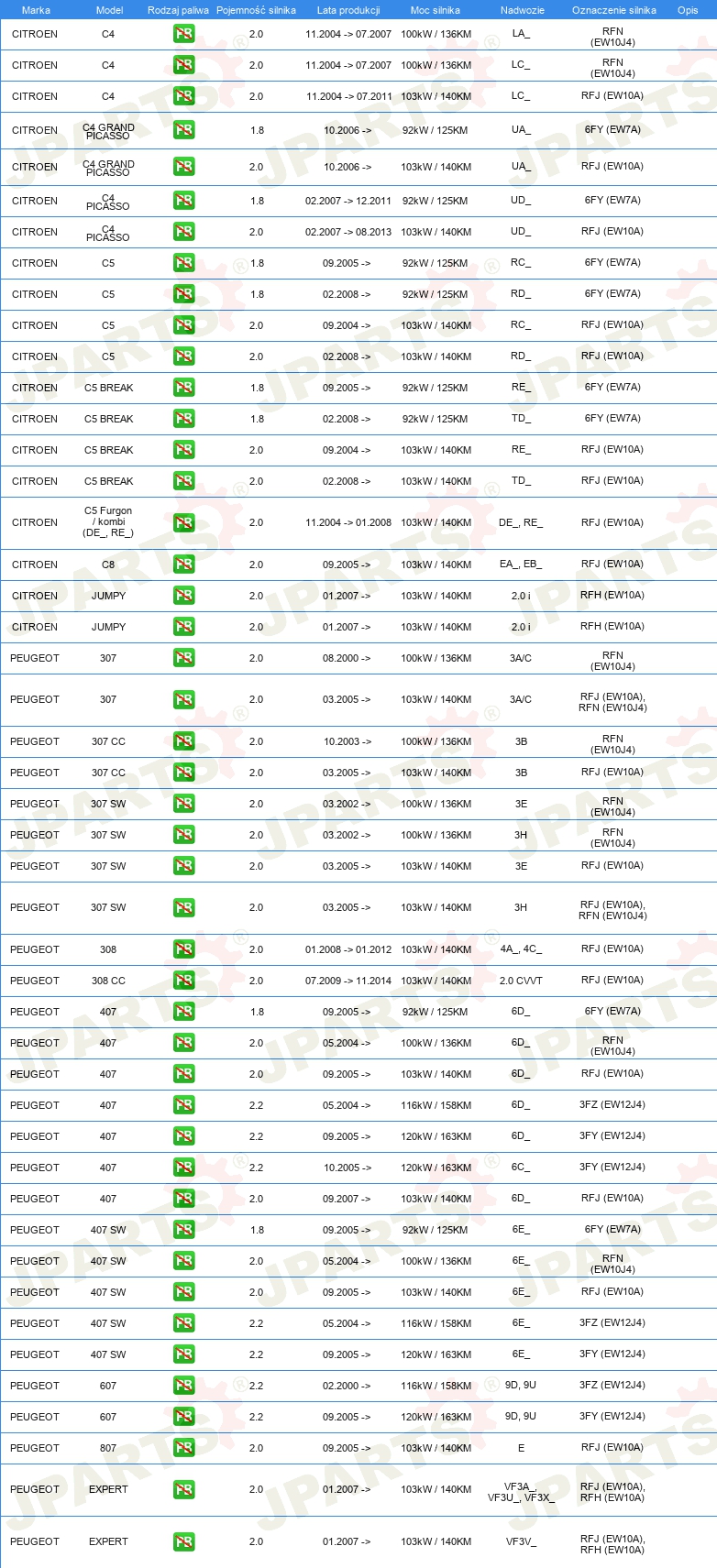
Task: Select the body code 'DE_, RE_'
Action: click(521, 522)
